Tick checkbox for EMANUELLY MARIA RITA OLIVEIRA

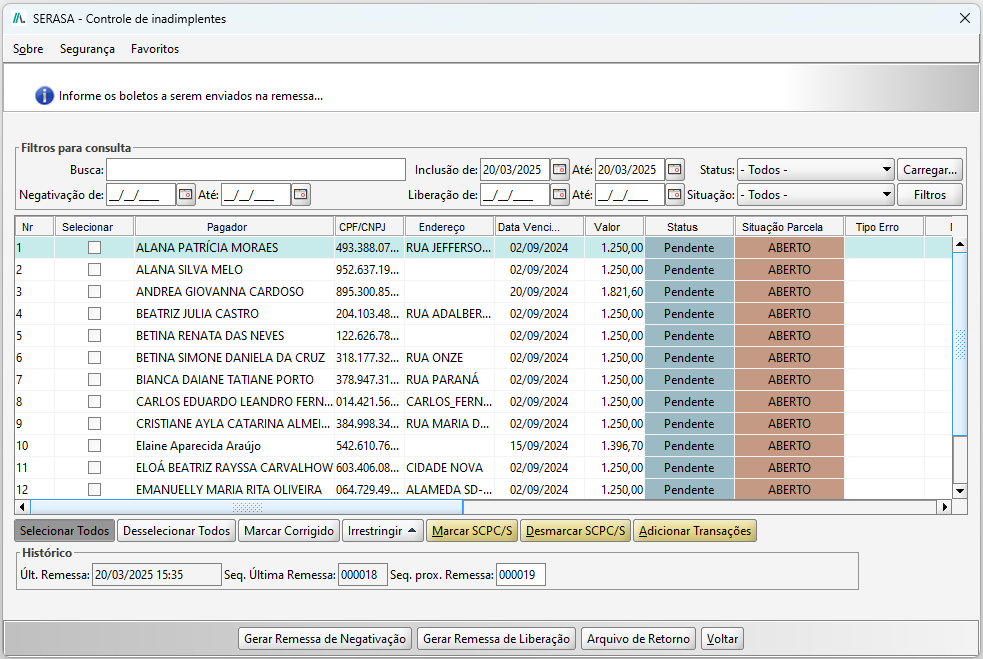(x=94, y=490)
